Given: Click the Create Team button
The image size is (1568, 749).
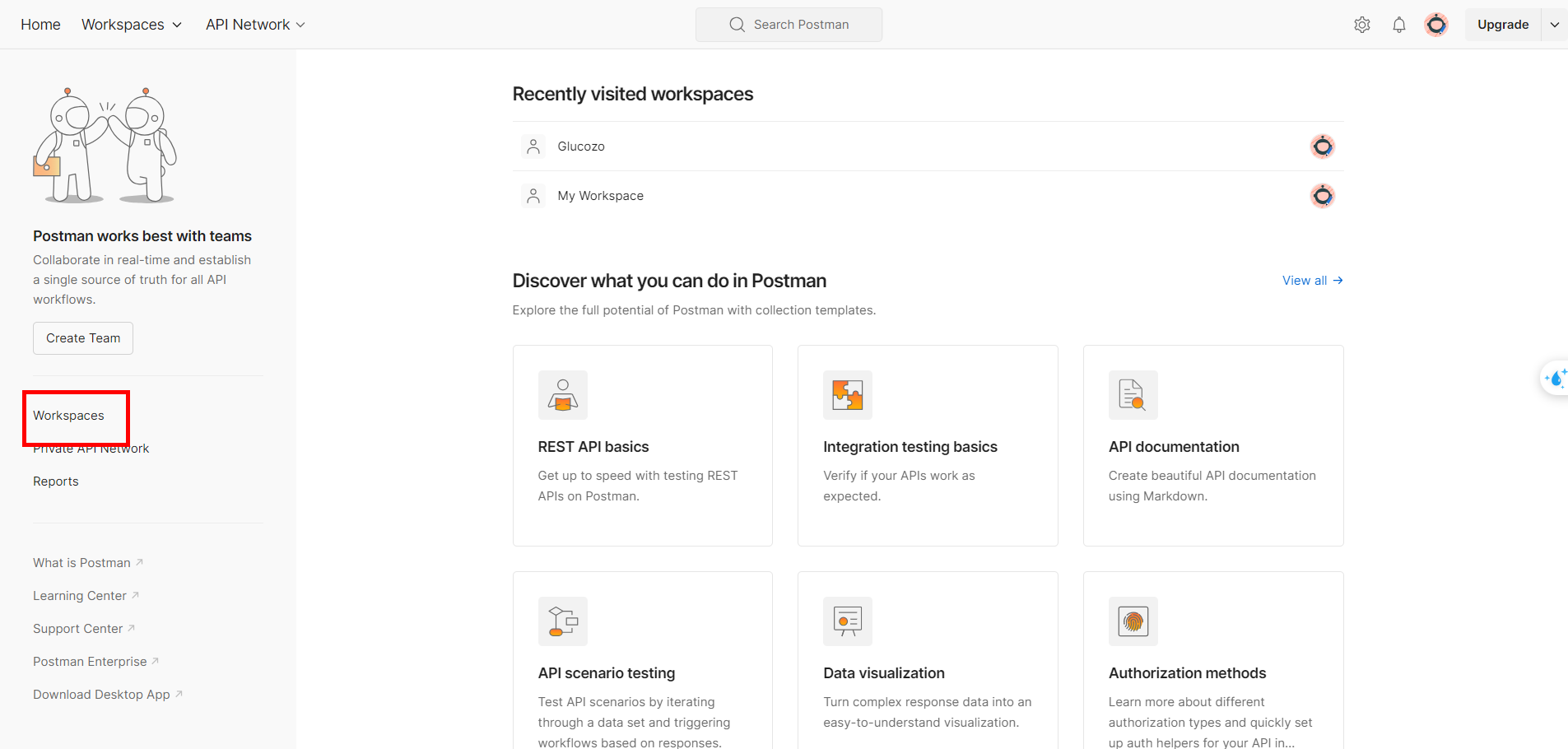Looking at the screenshot, I should click(83, 338).
